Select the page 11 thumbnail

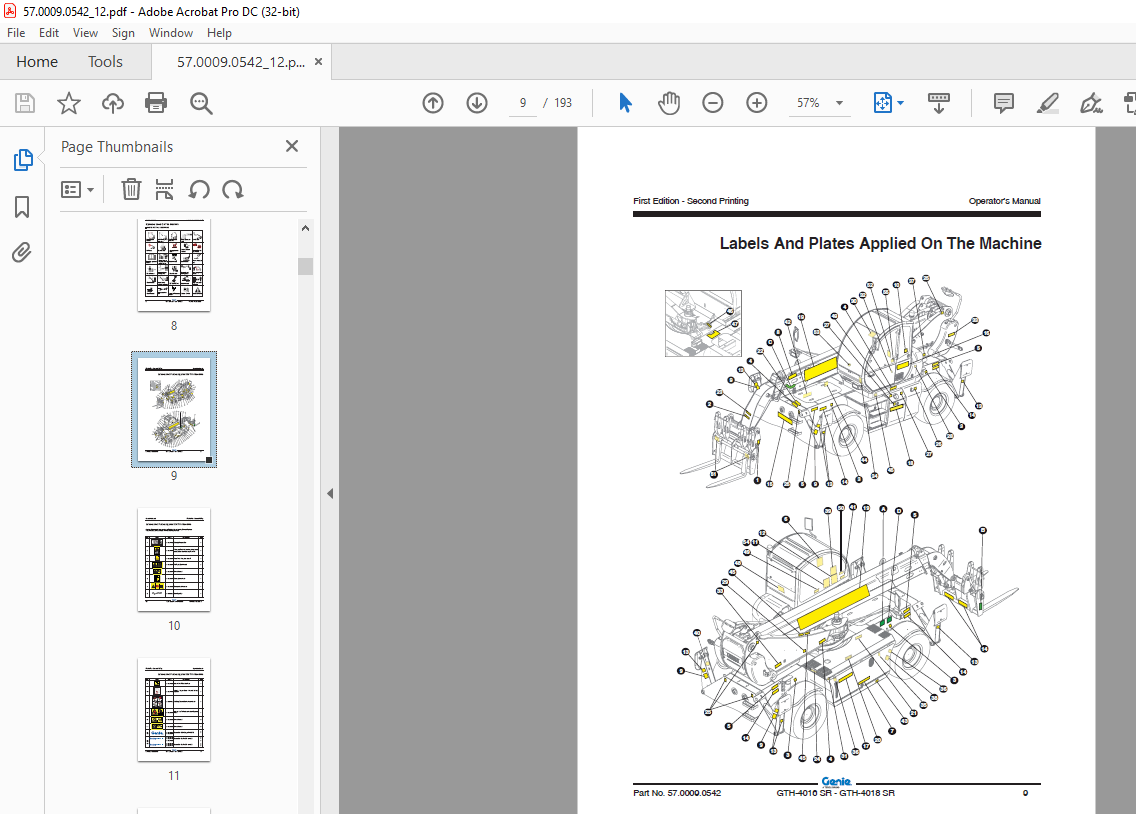pos(174,709)
